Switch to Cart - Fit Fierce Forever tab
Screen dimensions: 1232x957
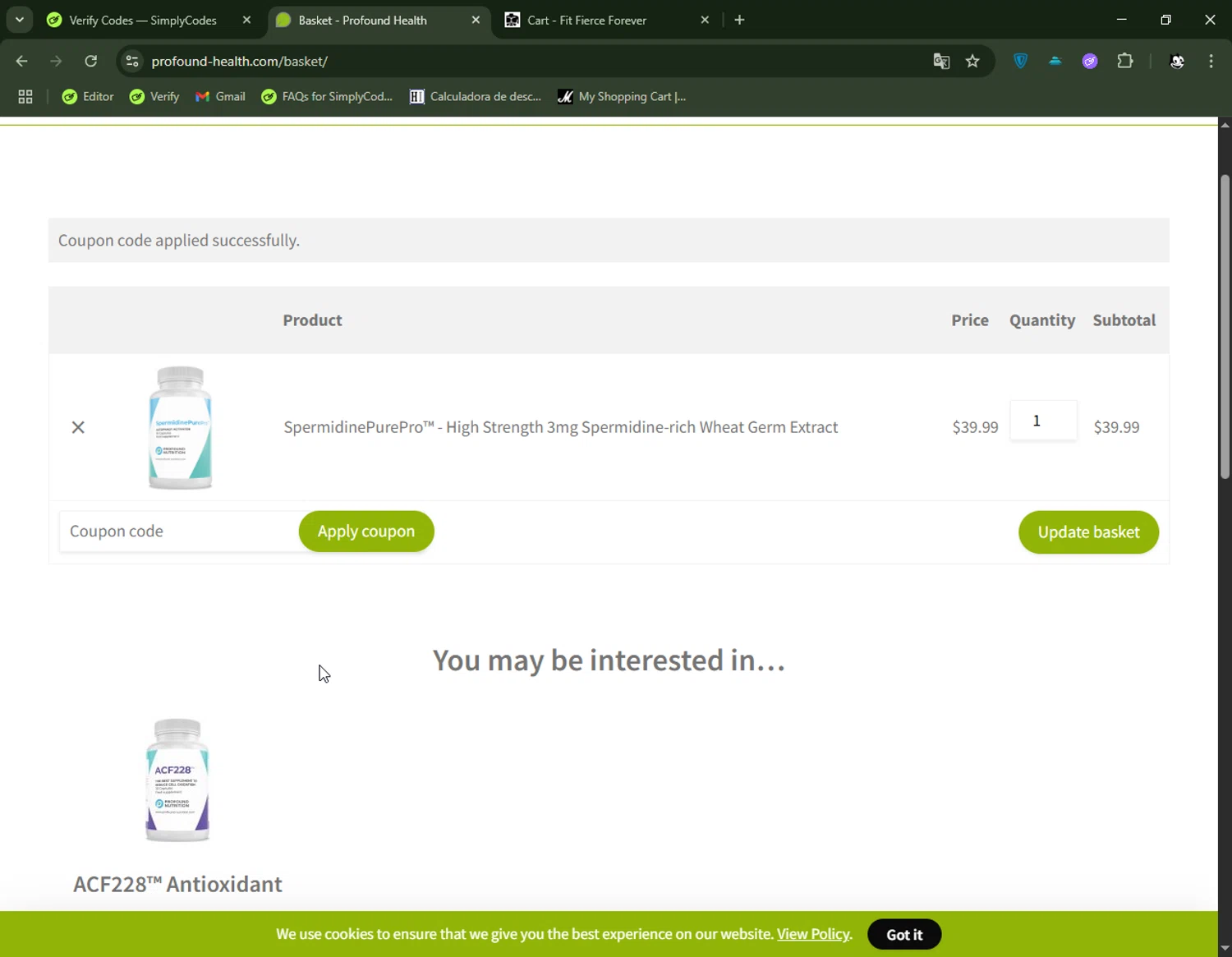tap(587, 20)
